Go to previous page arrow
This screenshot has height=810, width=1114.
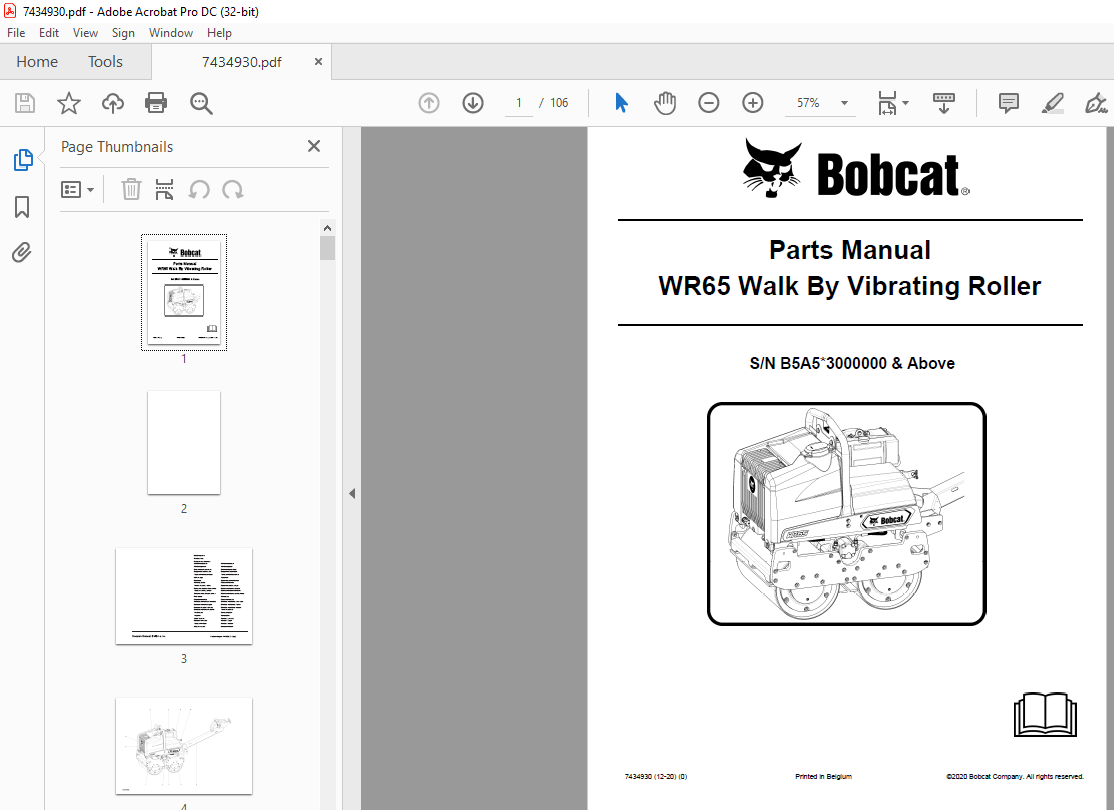point(428,103)
